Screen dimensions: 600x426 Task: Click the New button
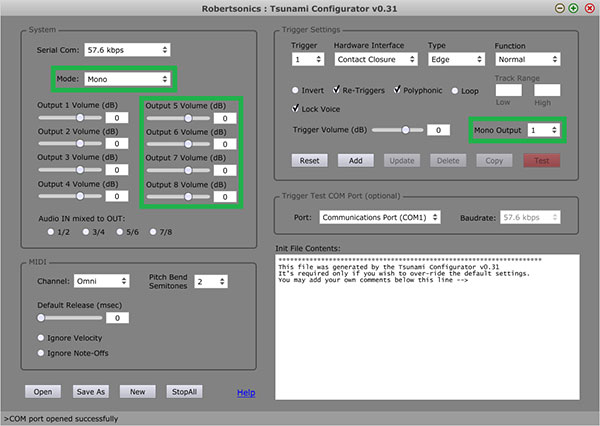pos(137,392)
